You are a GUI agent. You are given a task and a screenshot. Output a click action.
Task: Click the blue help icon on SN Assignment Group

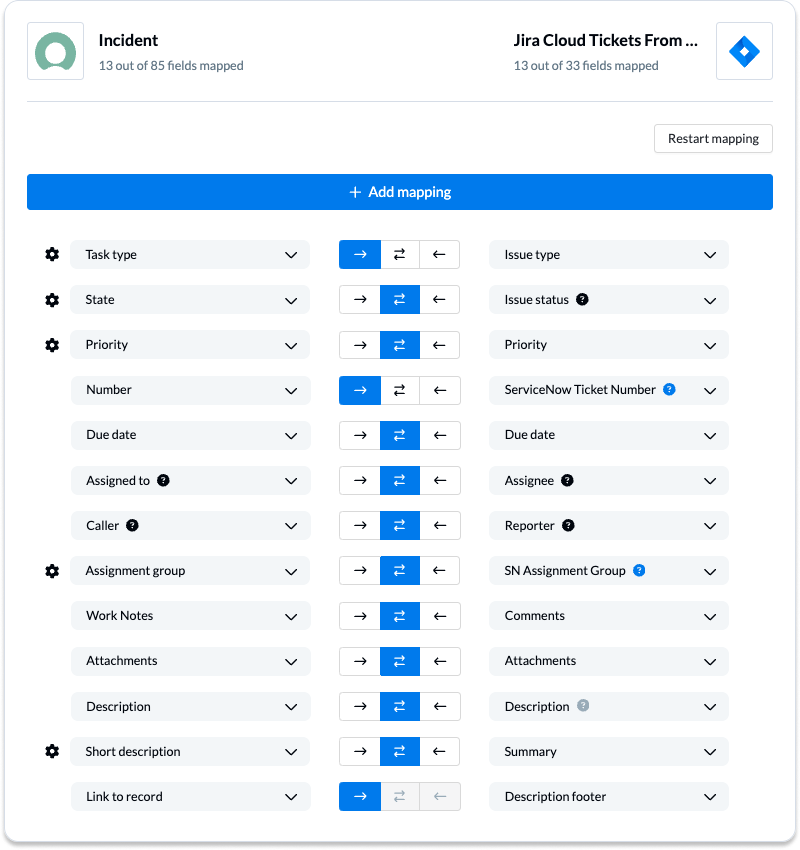[x=639, y=570]
